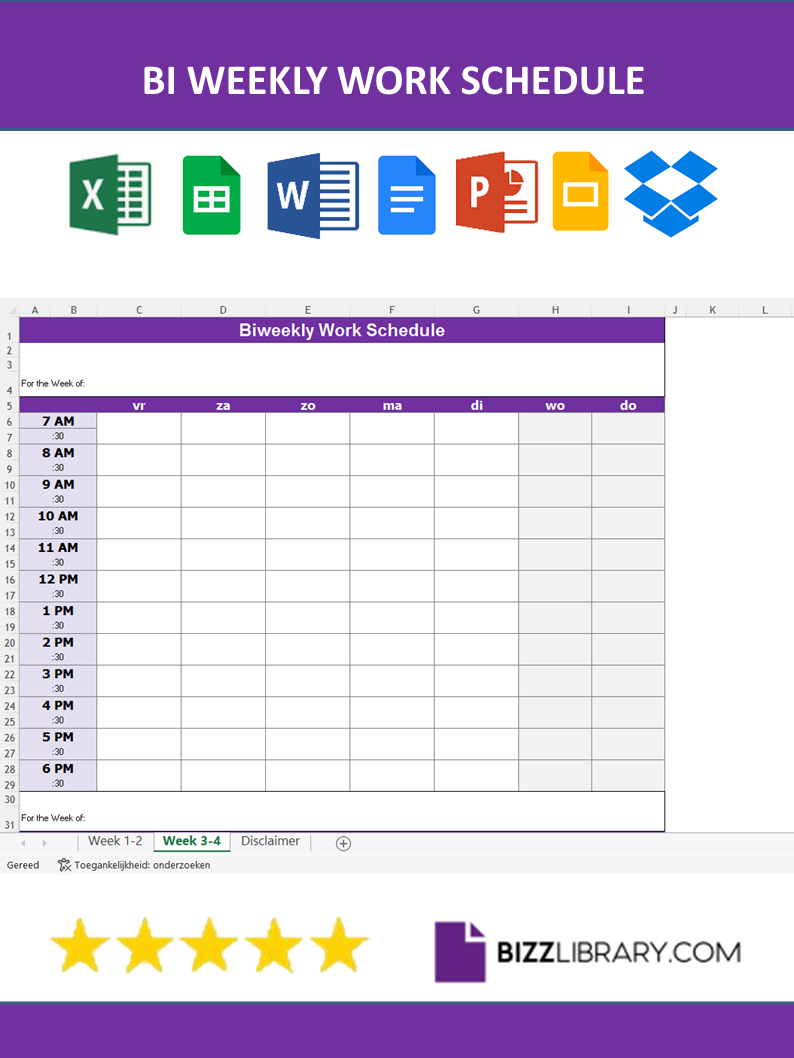This screenshot has width=794, height=1058.
Task: Select column H header
Action: [x=555, y=310]
